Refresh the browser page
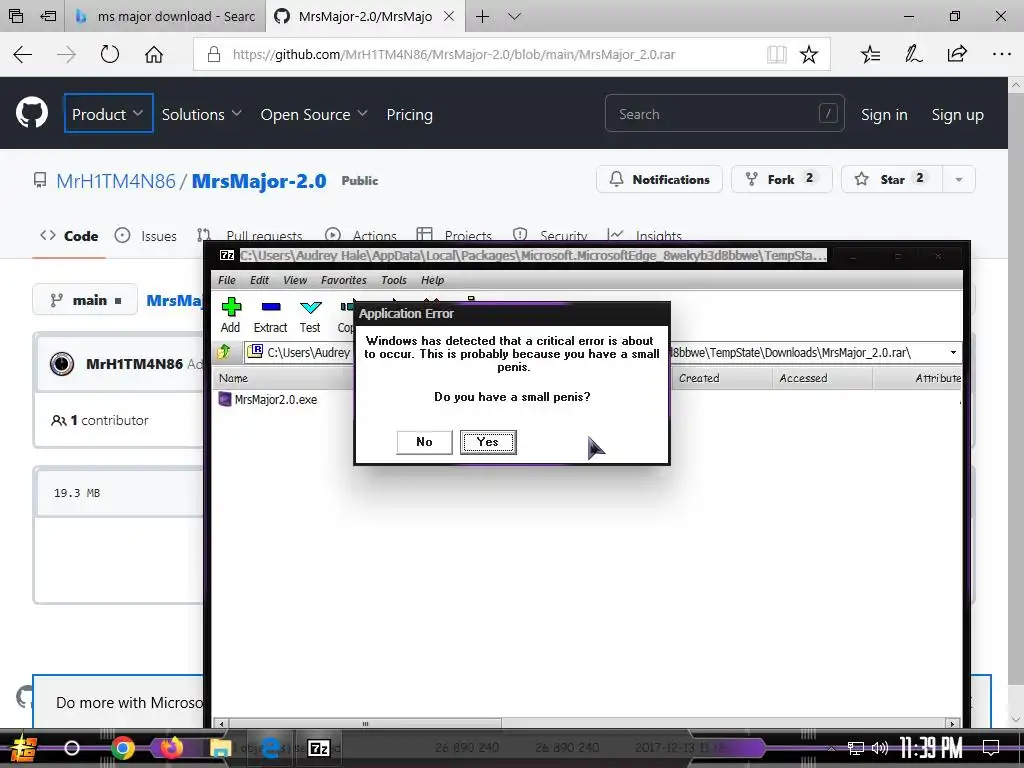 coord(110,54)
